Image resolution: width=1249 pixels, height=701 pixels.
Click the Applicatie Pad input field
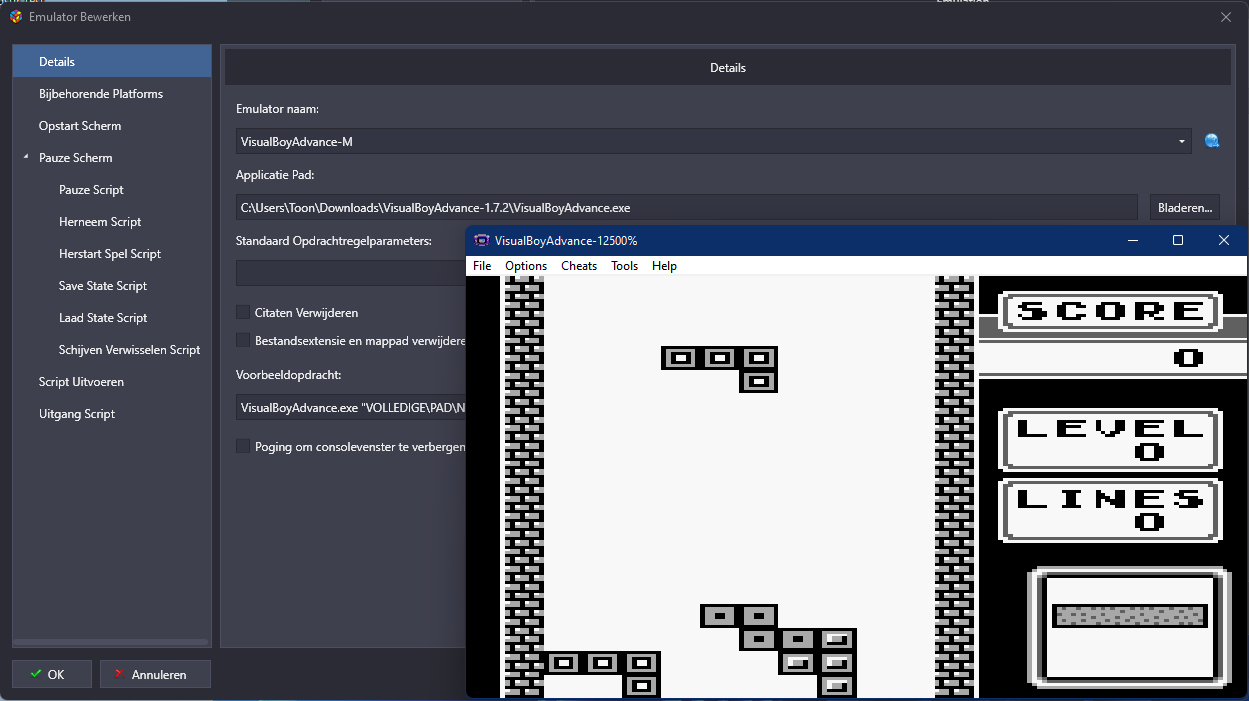[687, 207]
